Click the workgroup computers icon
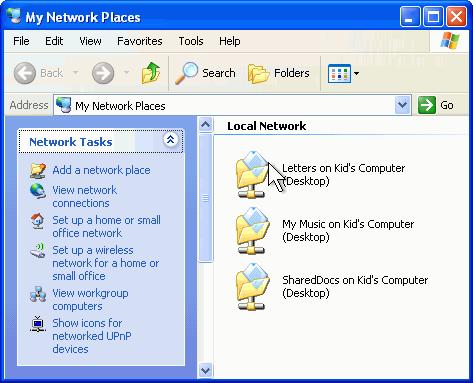The image size is (473, 383). 38,294
